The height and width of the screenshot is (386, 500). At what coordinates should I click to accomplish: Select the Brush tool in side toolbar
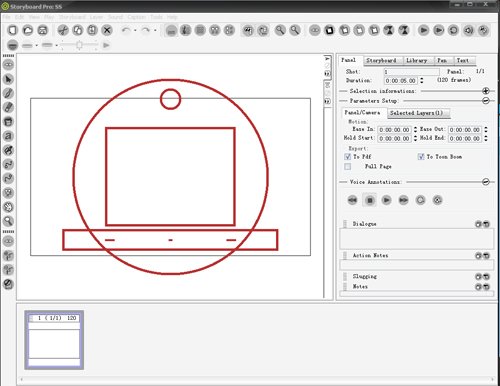point(8,93)
